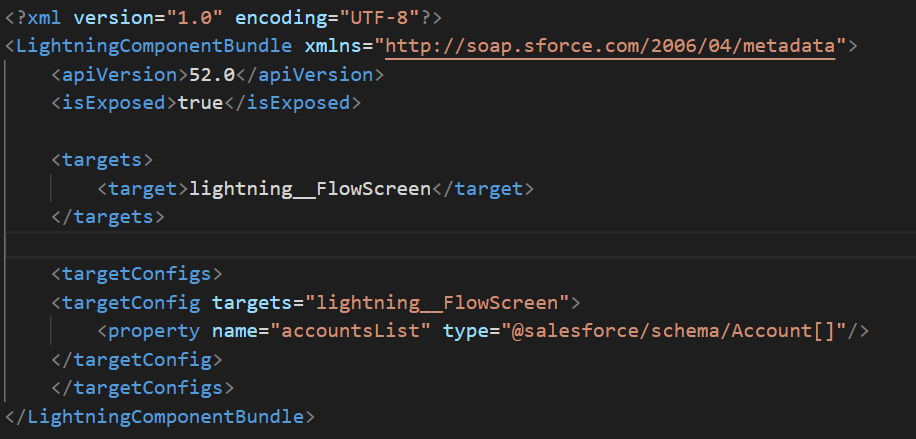Click the targets attribute of targetConfig
The image size is (916, 439).
point(252,302)
